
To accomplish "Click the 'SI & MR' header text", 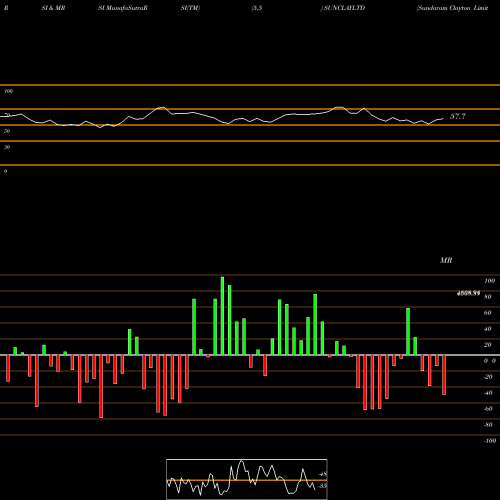I will [53, 8].
